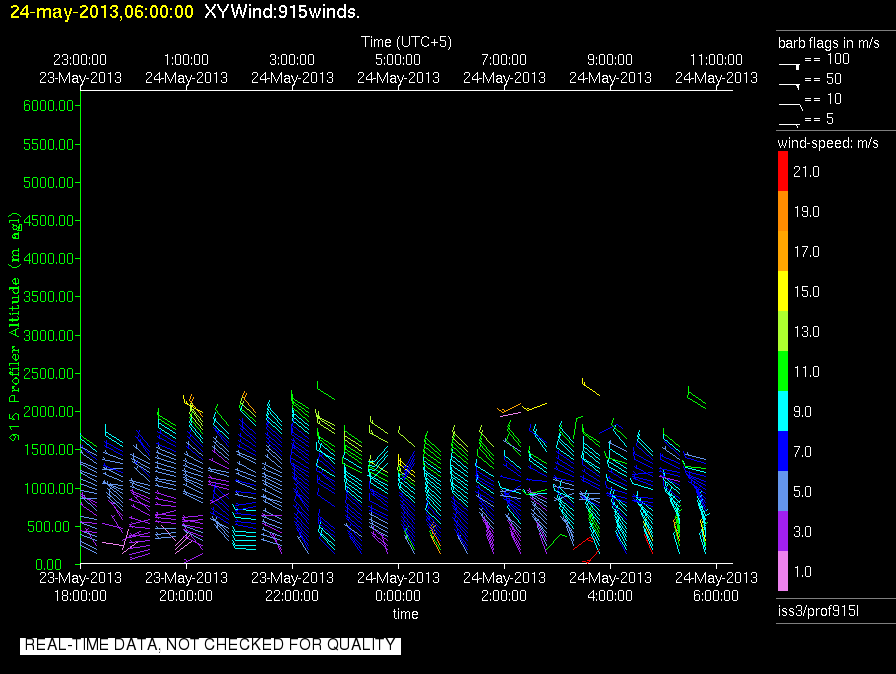The height and width of the screenshot is (674, 896).
Task: Click the bottom axis label '24-May-2013 6:00:00'
Action: pyautogui.click(x=716, y=587)
